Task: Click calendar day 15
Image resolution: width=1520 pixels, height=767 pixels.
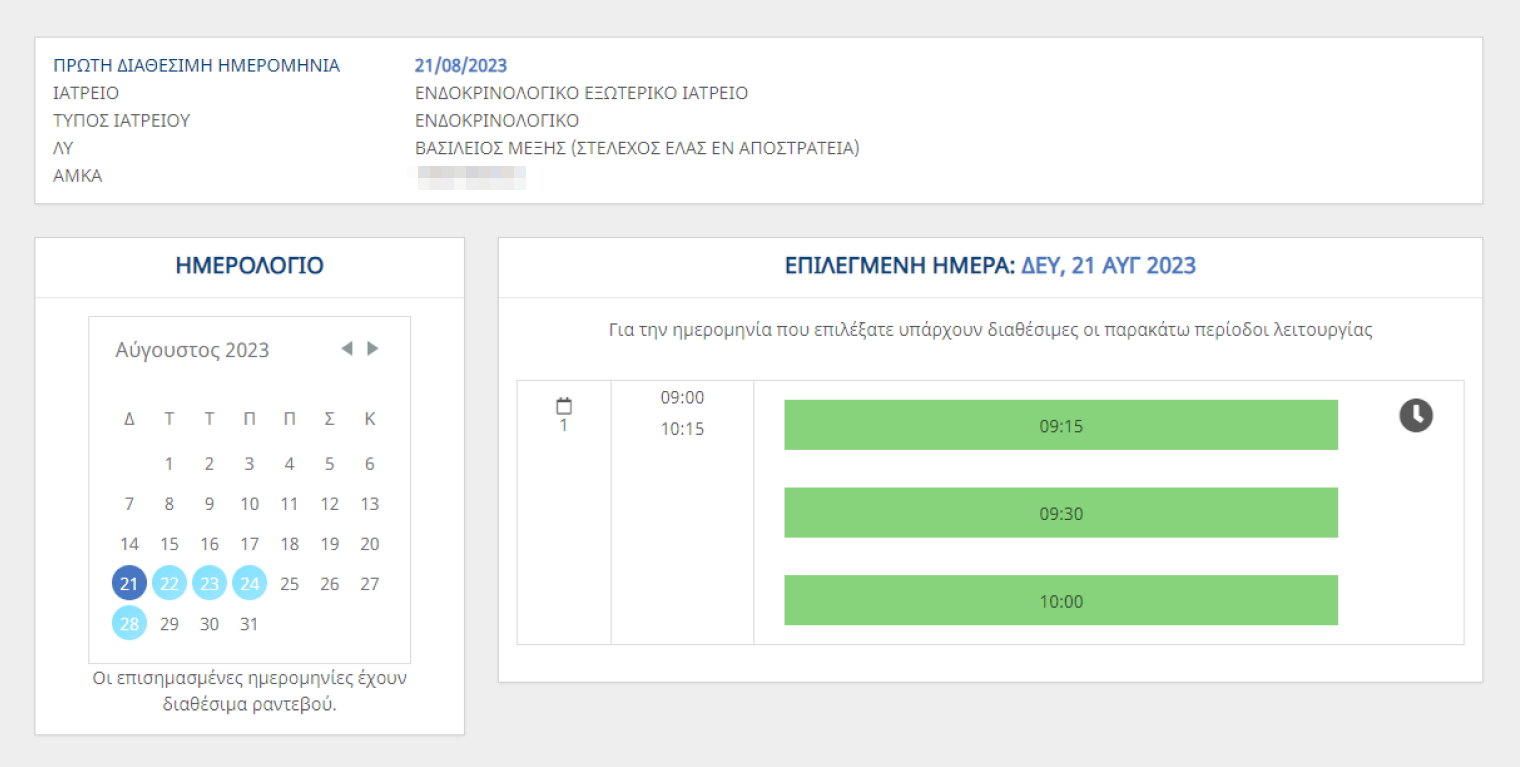Action: click(169, 543)
